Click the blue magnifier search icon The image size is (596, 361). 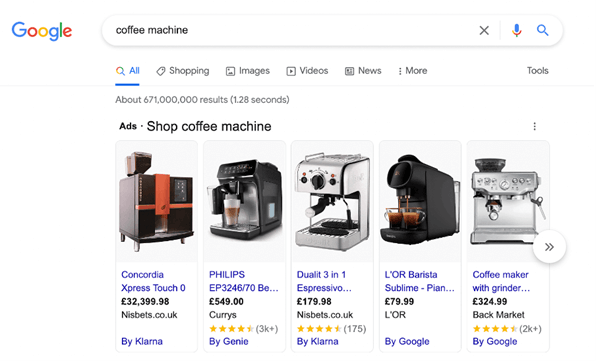[542, 30]
